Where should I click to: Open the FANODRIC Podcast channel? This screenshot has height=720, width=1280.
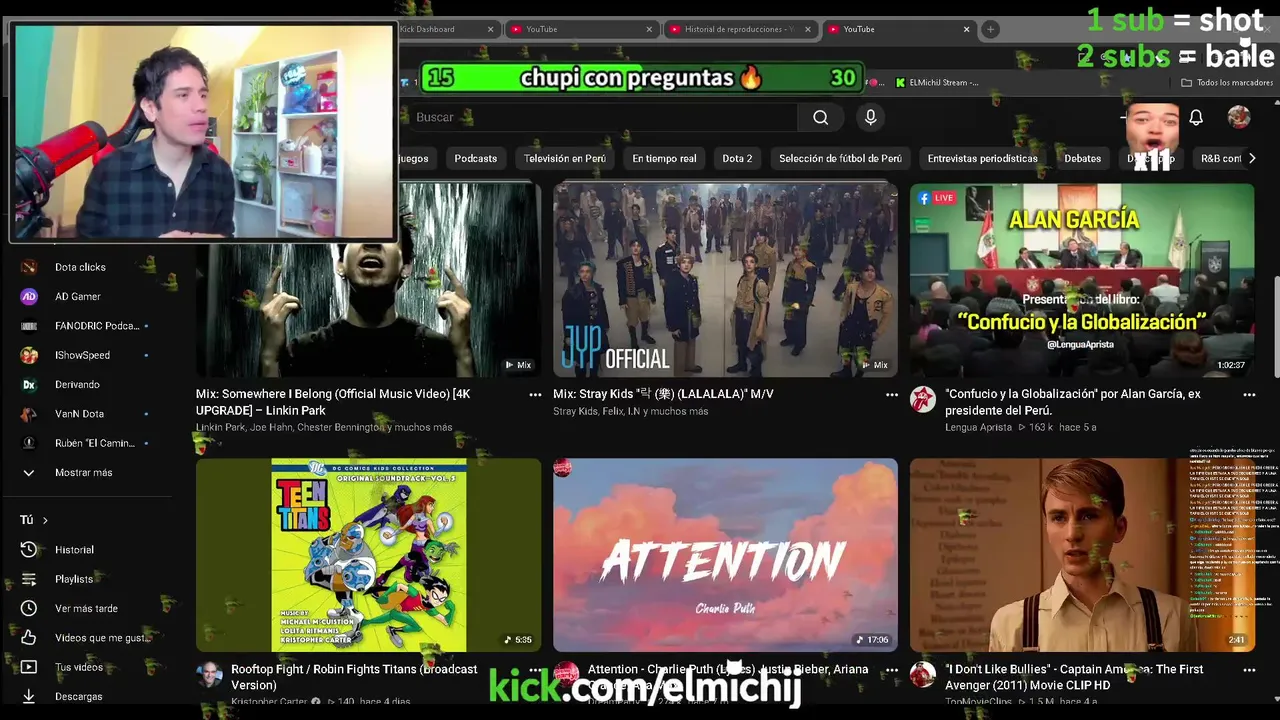(x=96, y=326)
